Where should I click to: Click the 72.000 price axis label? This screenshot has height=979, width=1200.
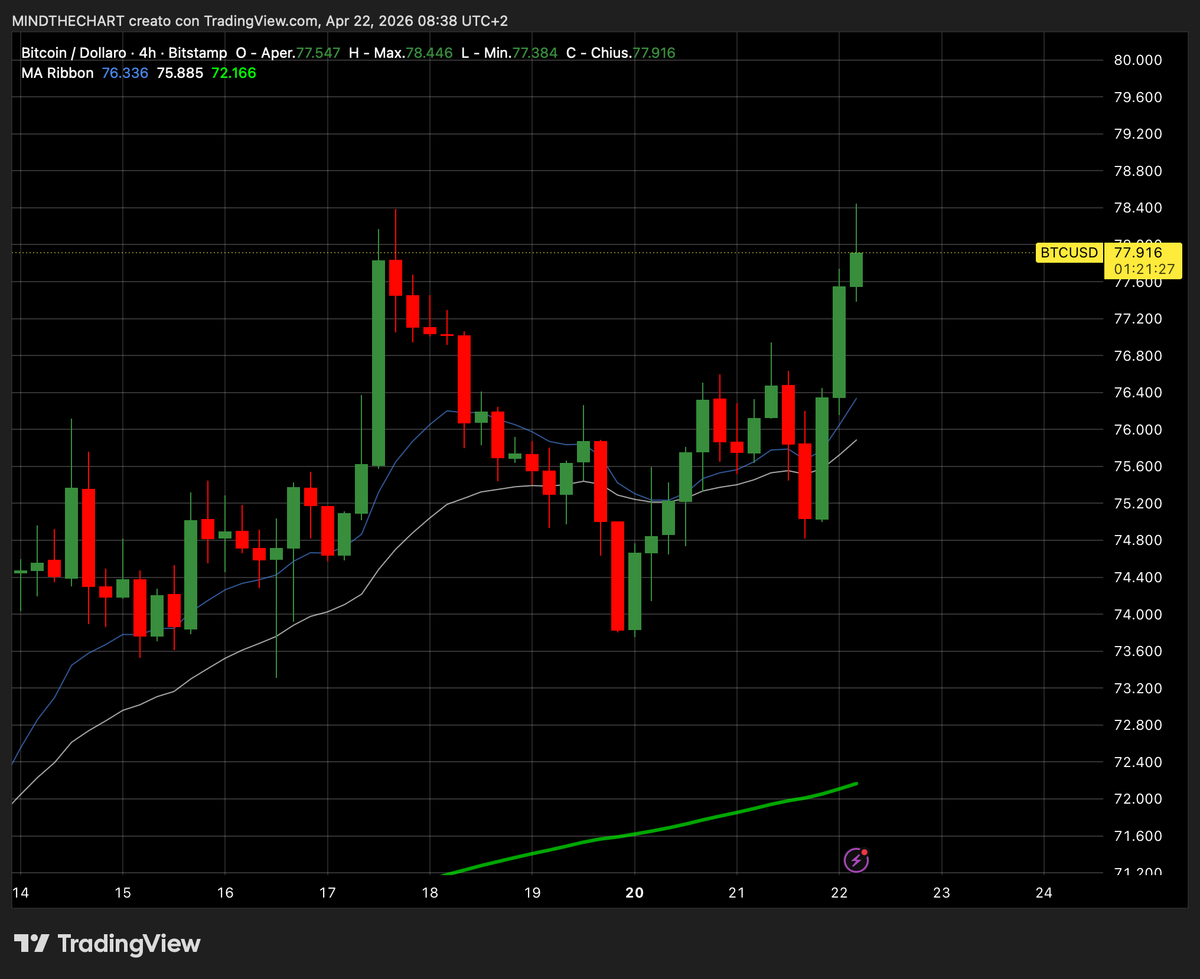[x=1137, y=799]
